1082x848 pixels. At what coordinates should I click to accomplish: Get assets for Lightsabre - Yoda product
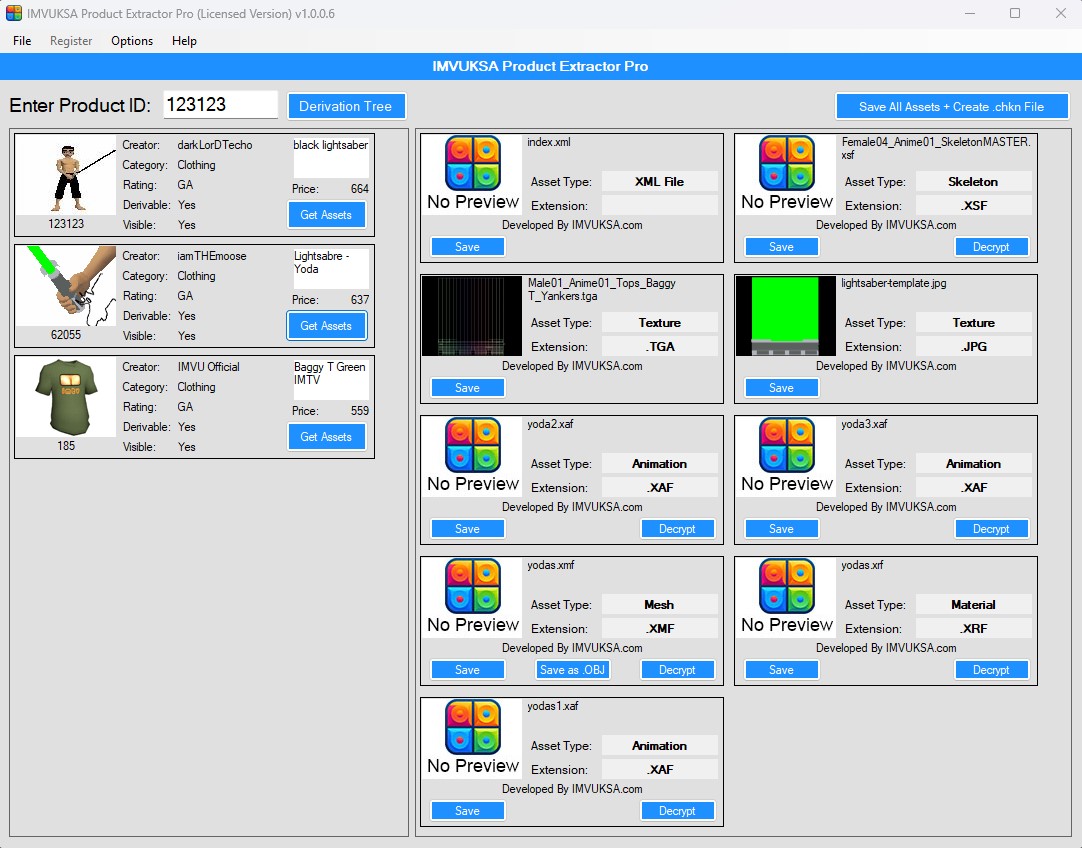326,326
